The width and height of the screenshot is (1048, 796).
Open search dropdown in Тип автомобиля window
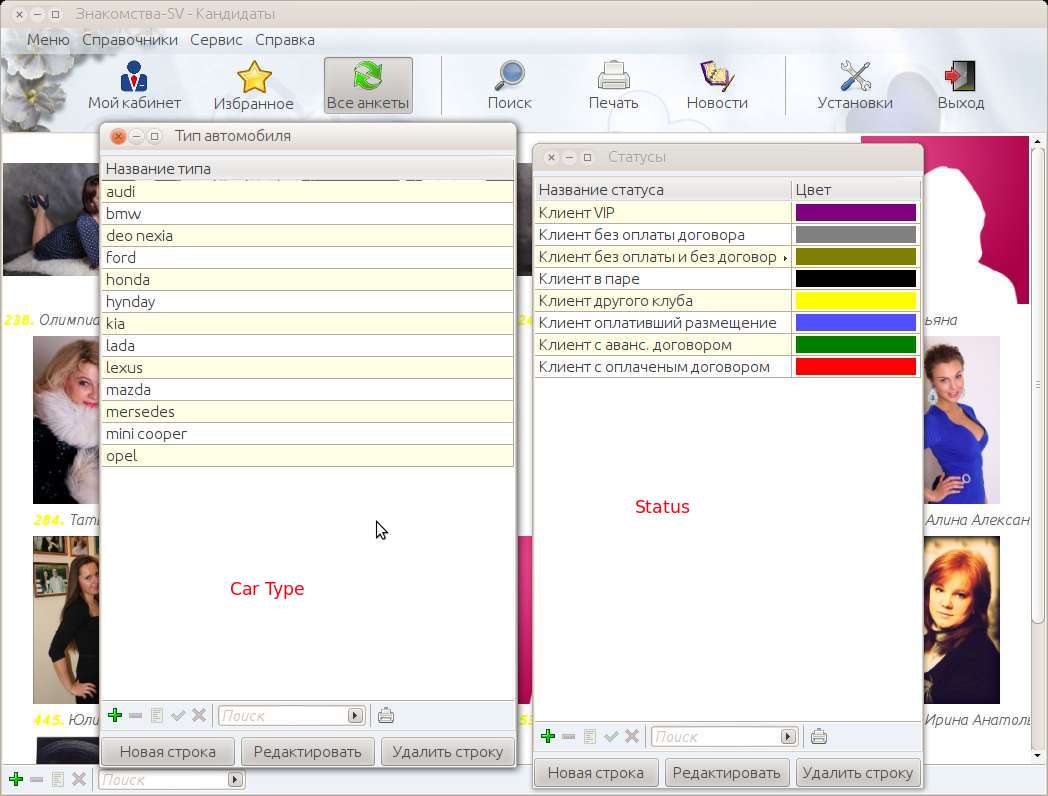(355, 716)
